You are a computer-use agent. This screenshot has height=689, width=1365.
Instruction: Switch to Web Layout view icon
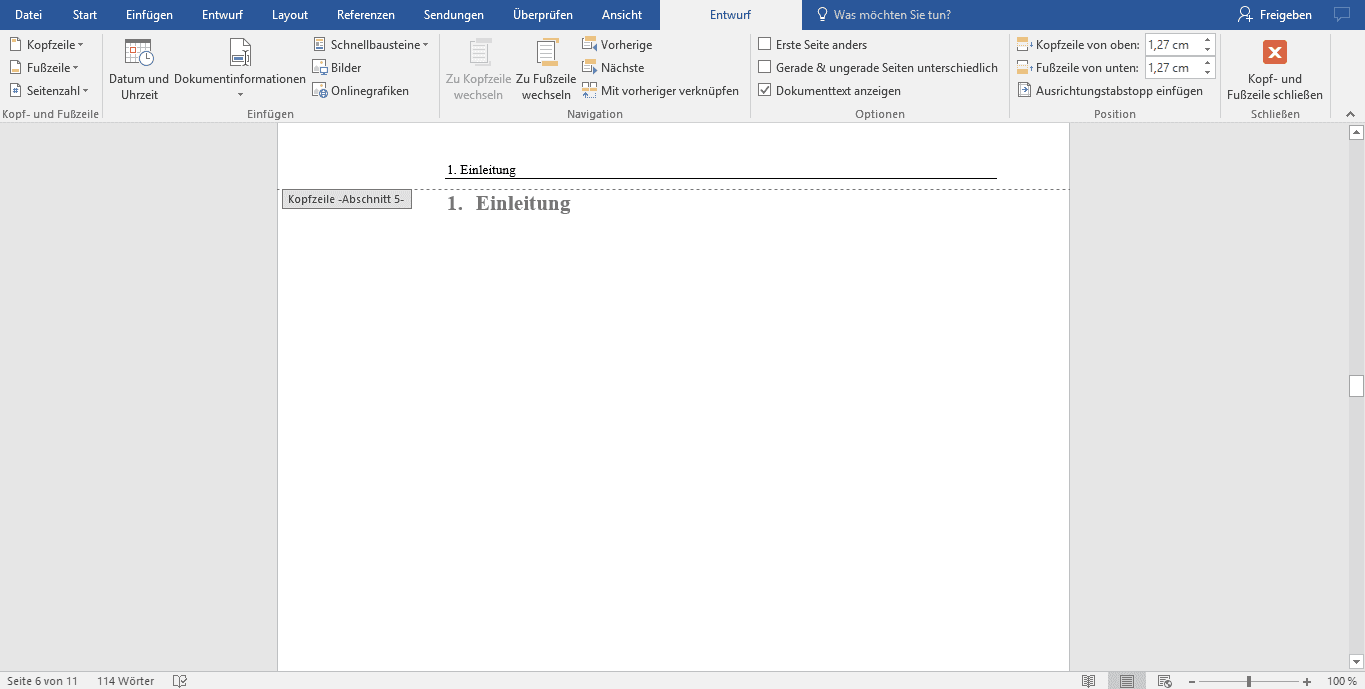coord(1165,681)
